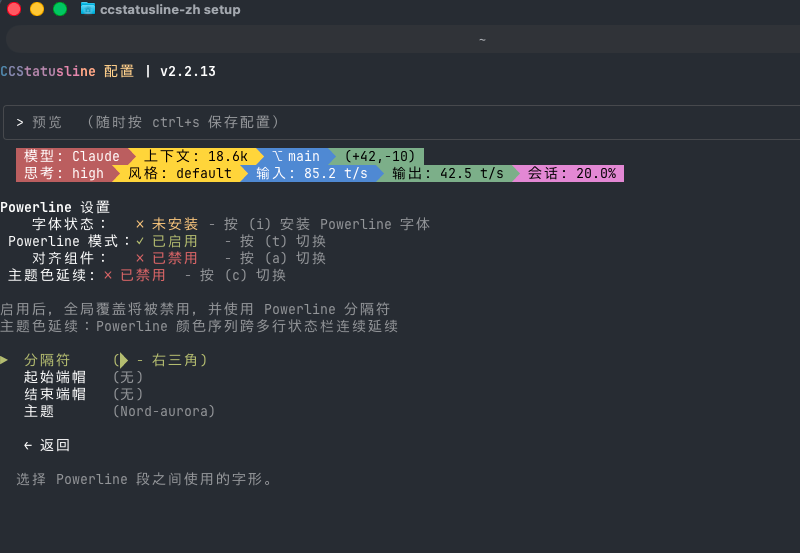Click the 按 (i) 安装 Powerline 字体 hint
This screenshot has height=553, width=800.
pos(327,224)
